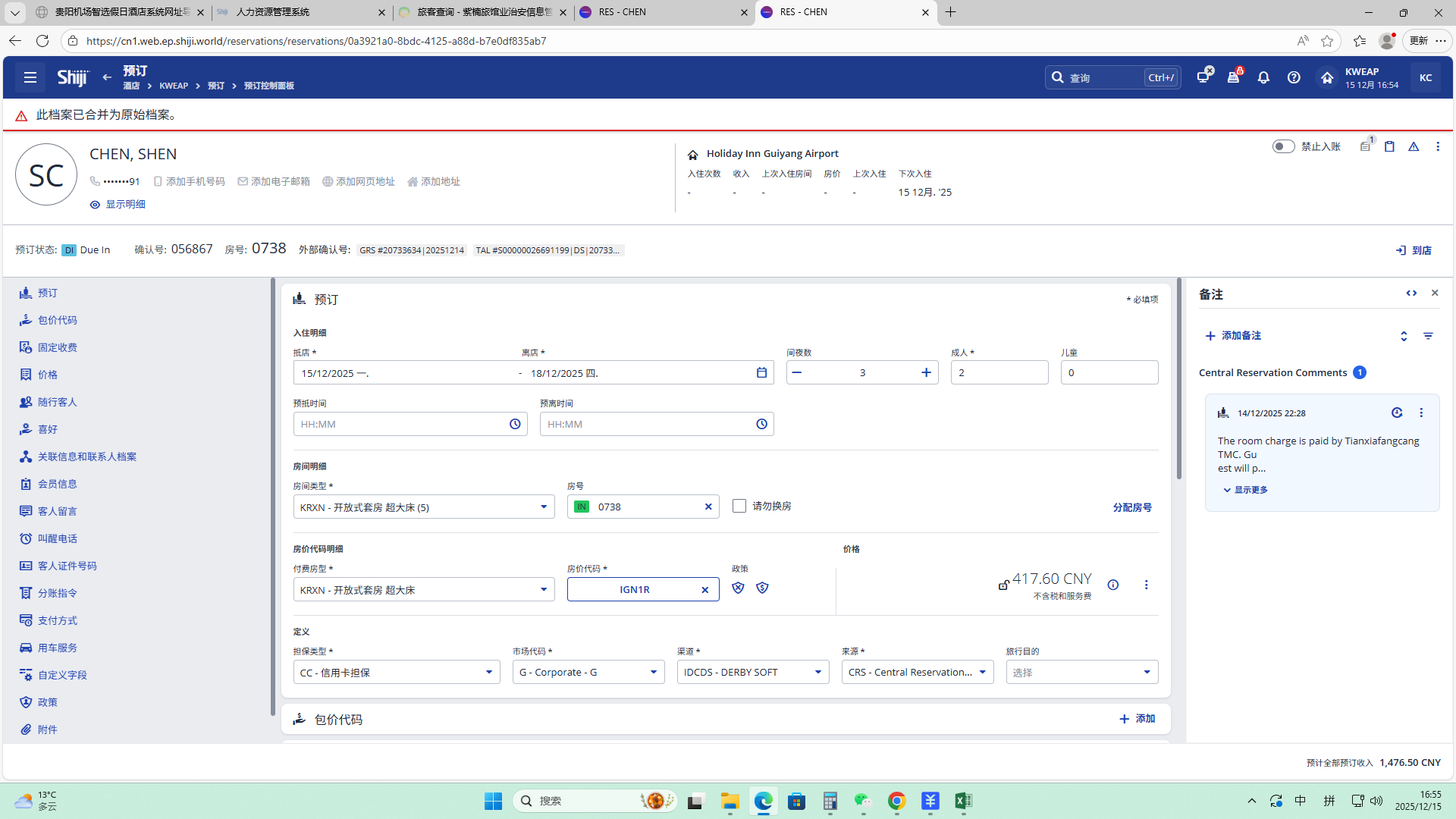Select 支付方式 in the sidebar
The image size is (1456, 819).
click(58, 620)
